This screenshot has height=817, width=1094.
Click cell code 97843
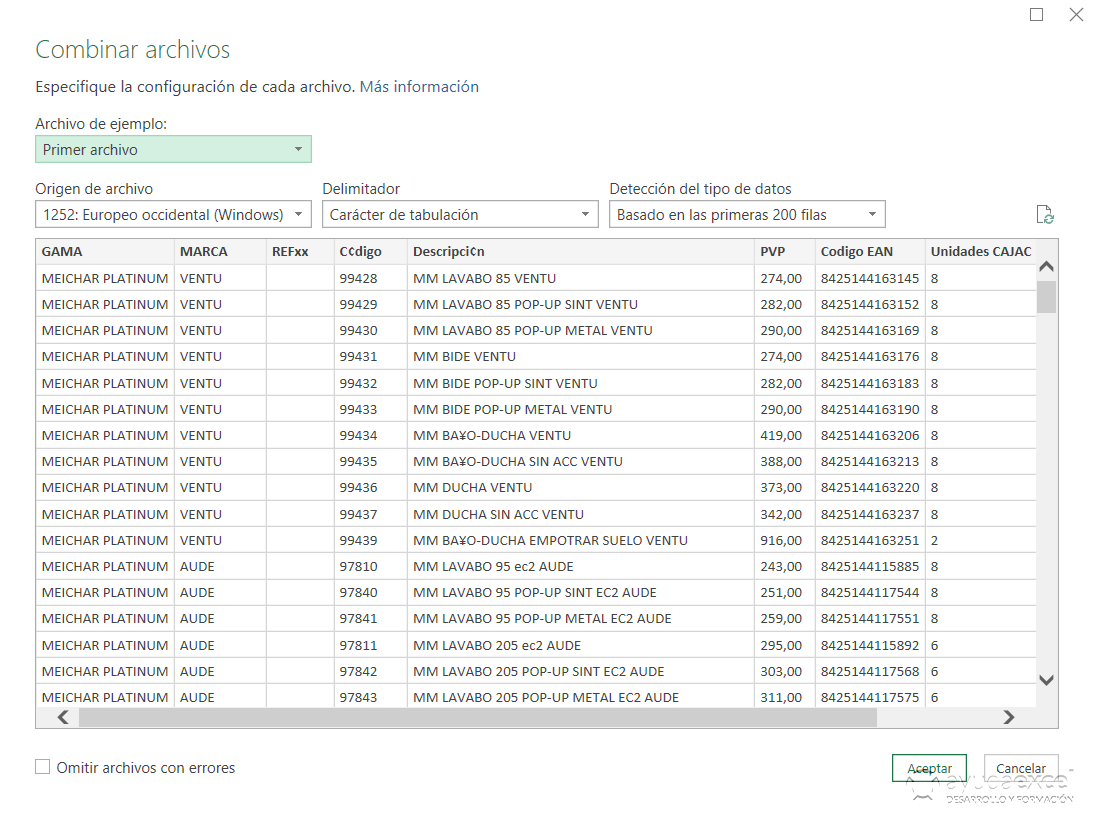[370, 696]
